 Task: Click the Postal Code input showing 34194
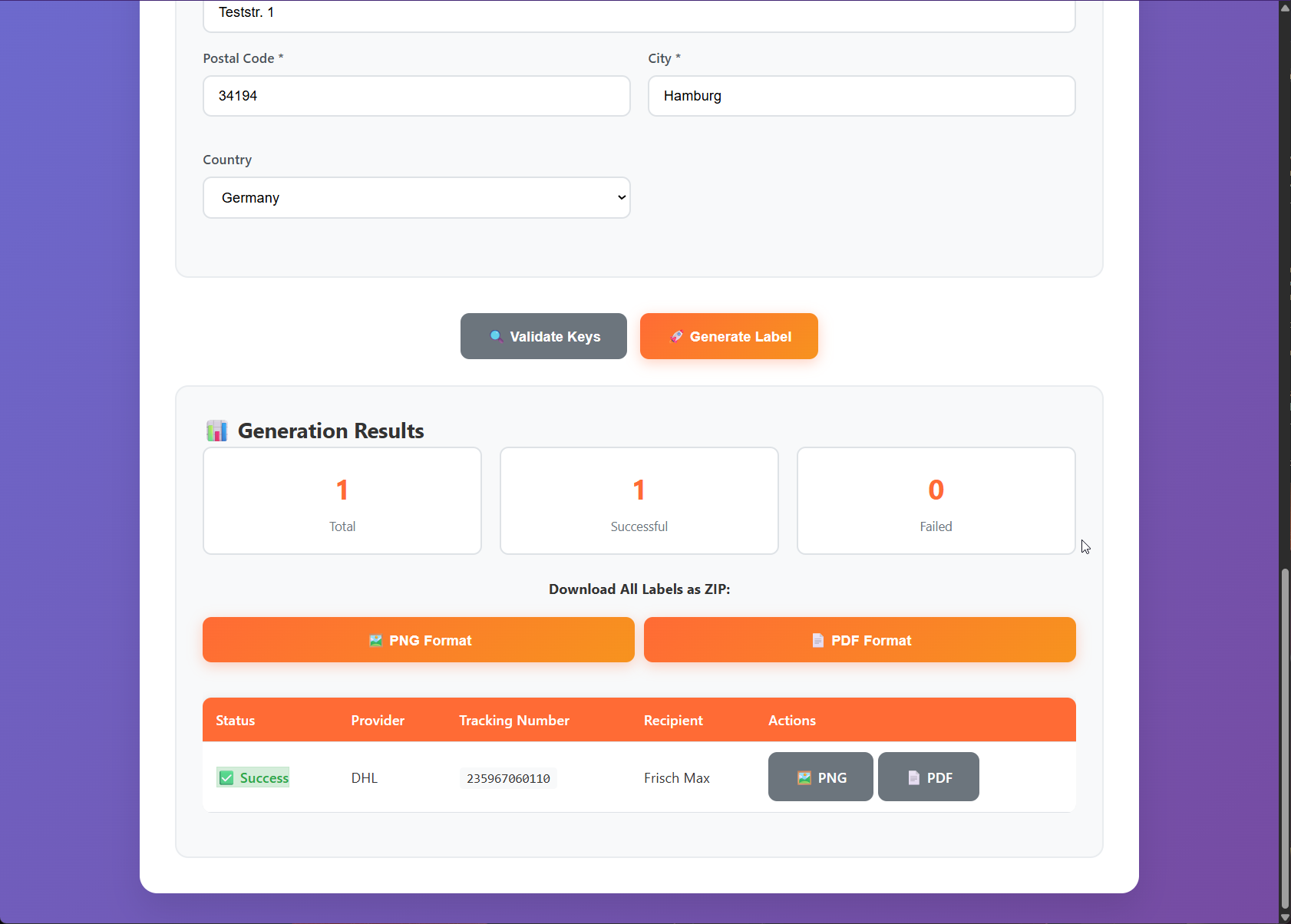tap(417, 96)
